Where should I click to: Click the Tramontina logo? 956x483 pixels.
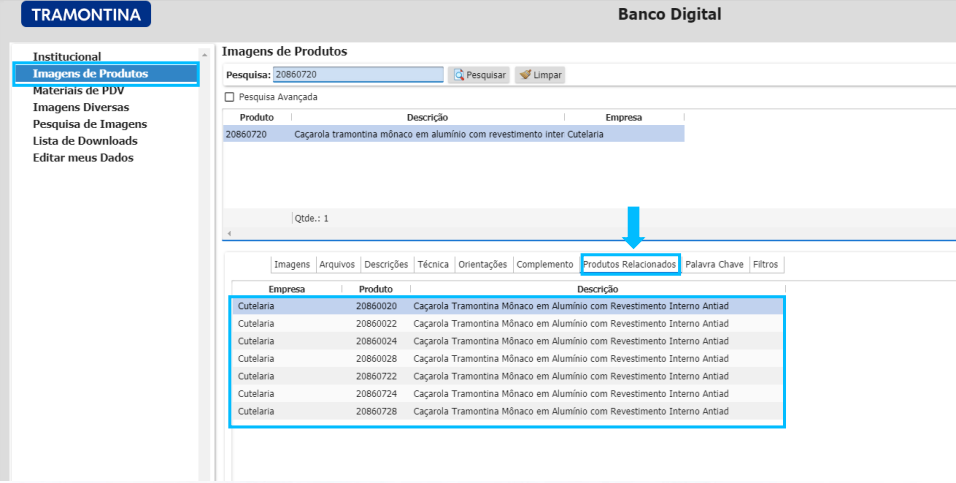86,14
